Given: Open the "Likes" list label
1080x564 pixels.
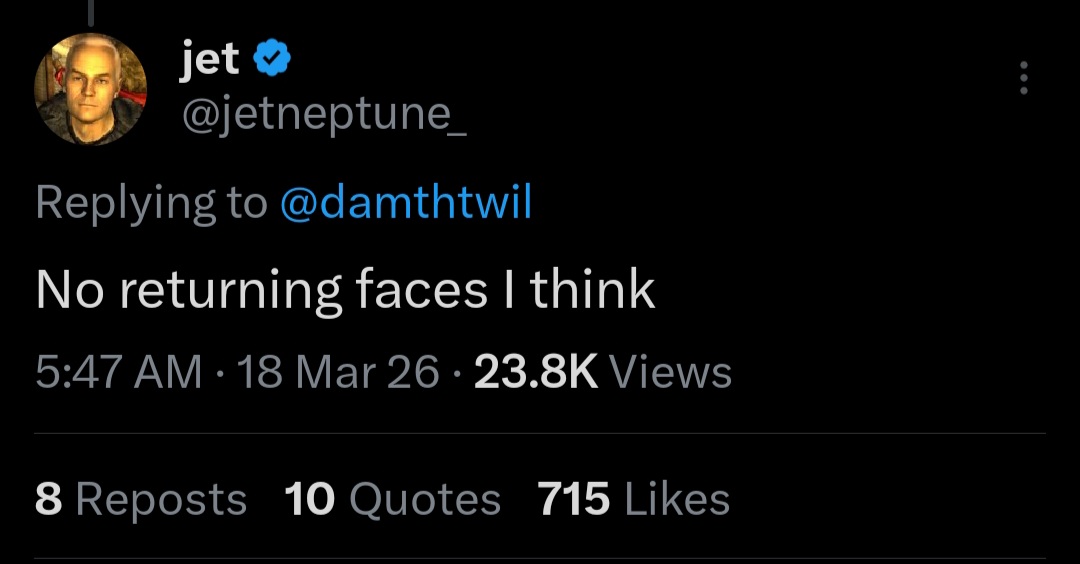Looking at the screenshot, I should (x=677, y=499).
